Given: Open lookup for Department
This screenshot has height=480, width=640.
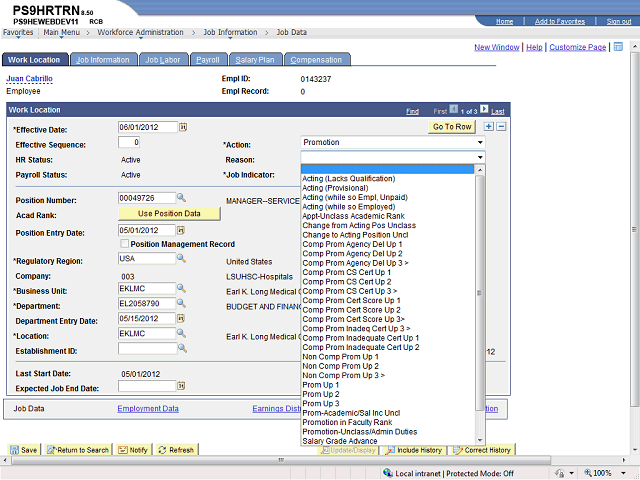Looking at the screenshot, I should pyautogui.click(x=181, y=303).
